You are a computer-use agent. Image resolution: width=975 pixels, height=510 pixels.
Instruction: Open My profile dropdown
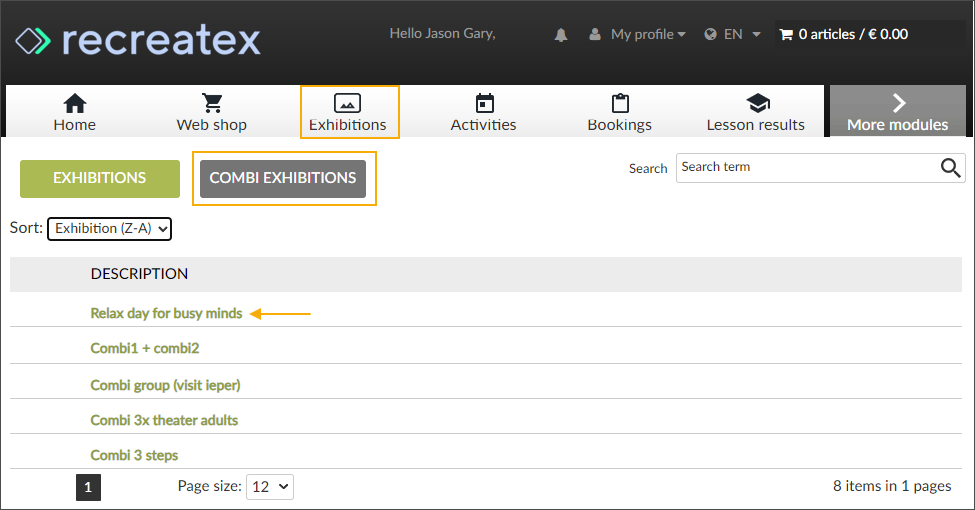point(648,34)
